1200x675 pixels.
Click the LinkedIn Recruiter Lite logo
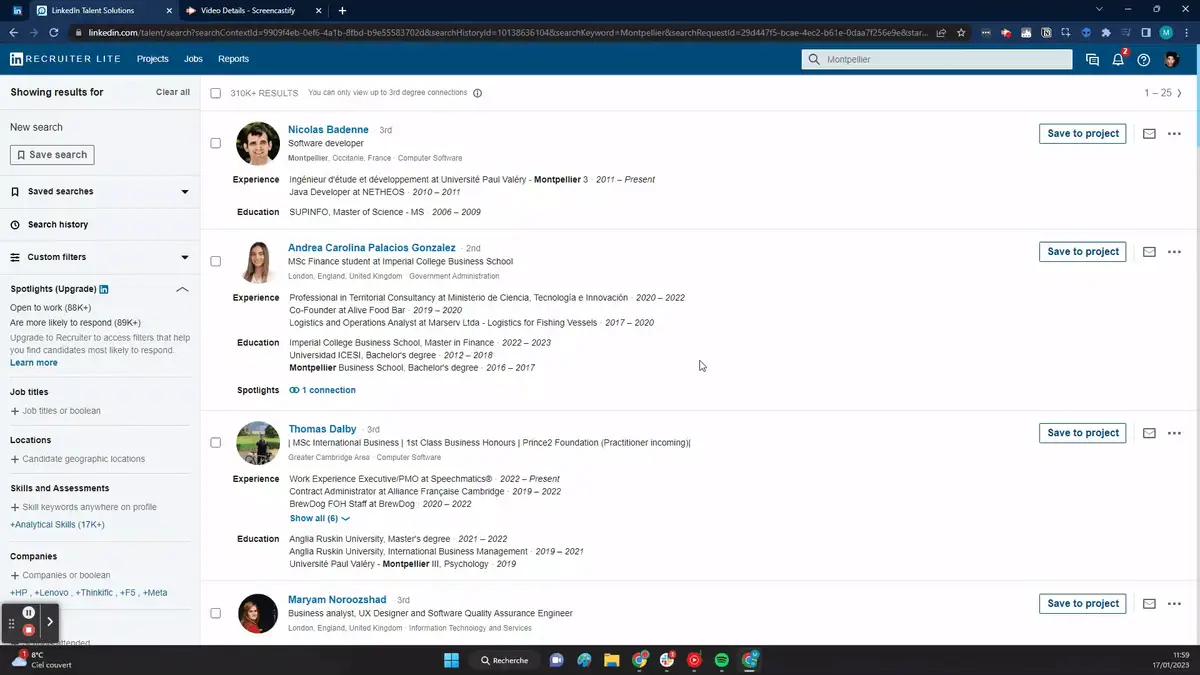[65, 59]
